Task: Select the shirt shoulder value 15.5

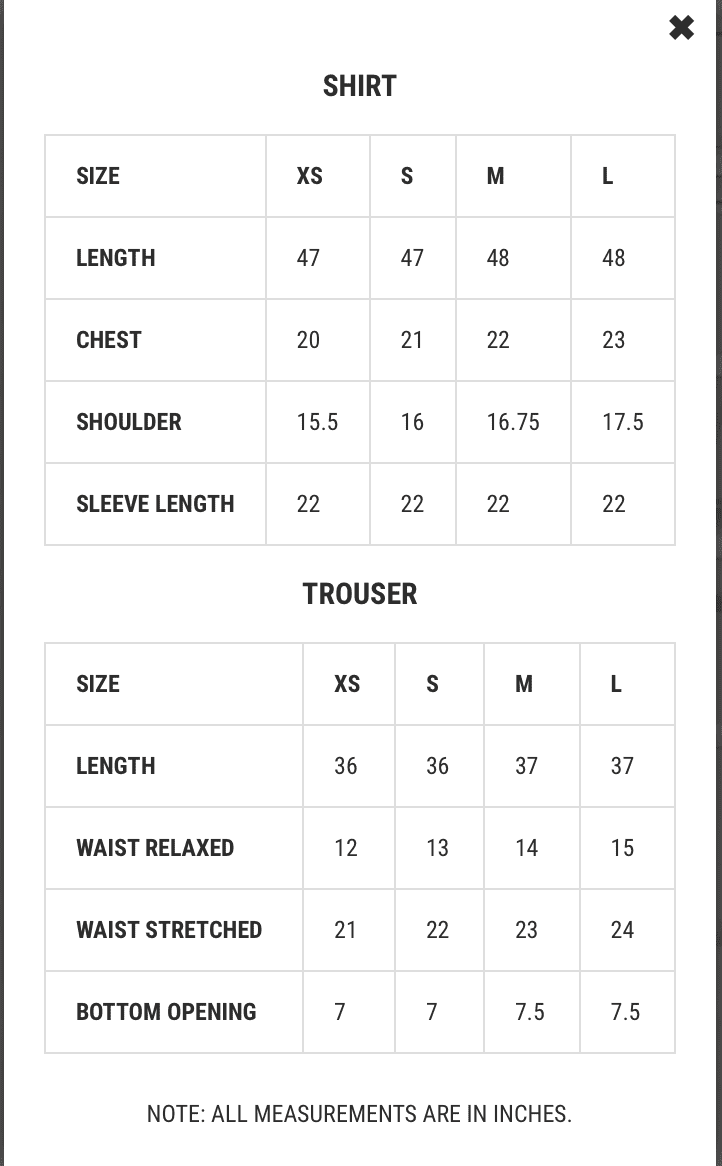Action: coord(318,422)
